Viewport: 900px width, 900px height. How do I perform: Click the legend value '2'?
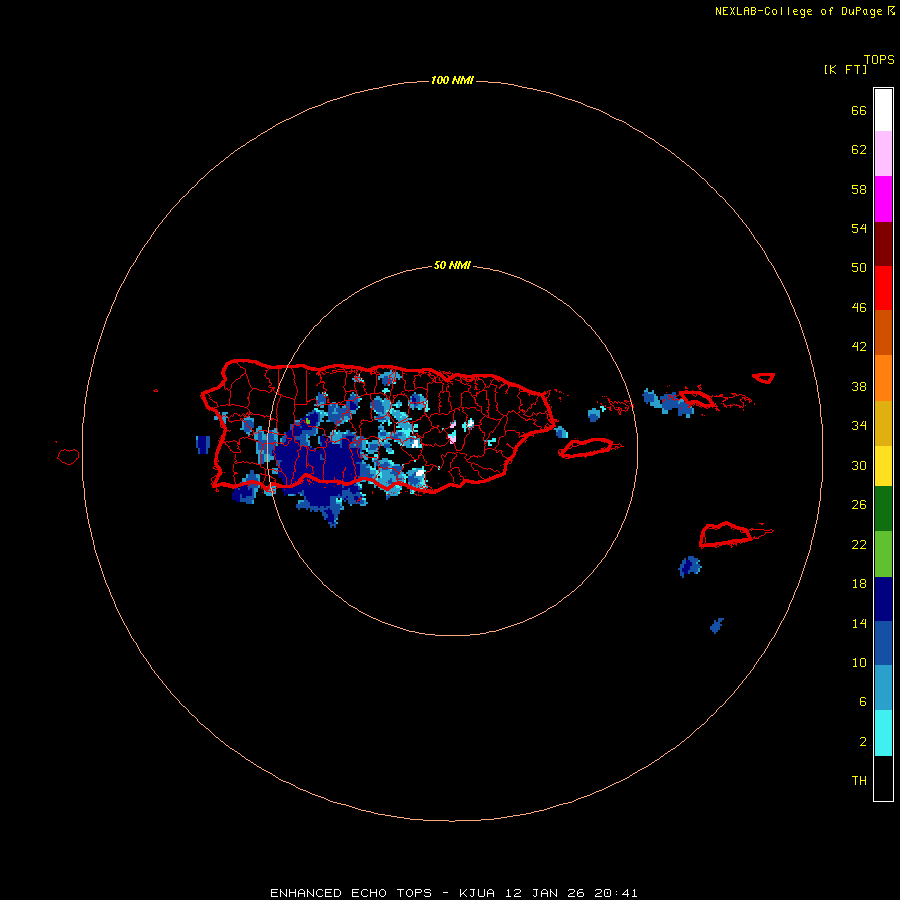click(862, 742)
